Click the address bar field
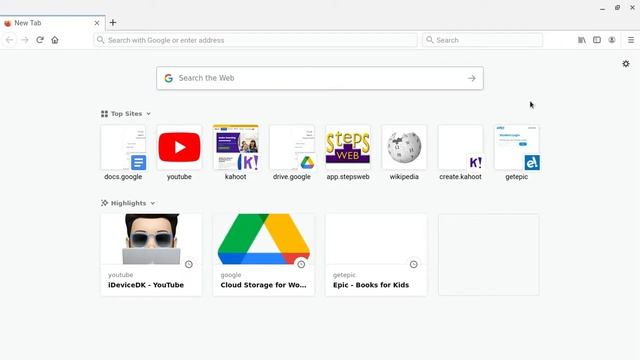Viewport: 640px width, 360px height. click(256, 40)
